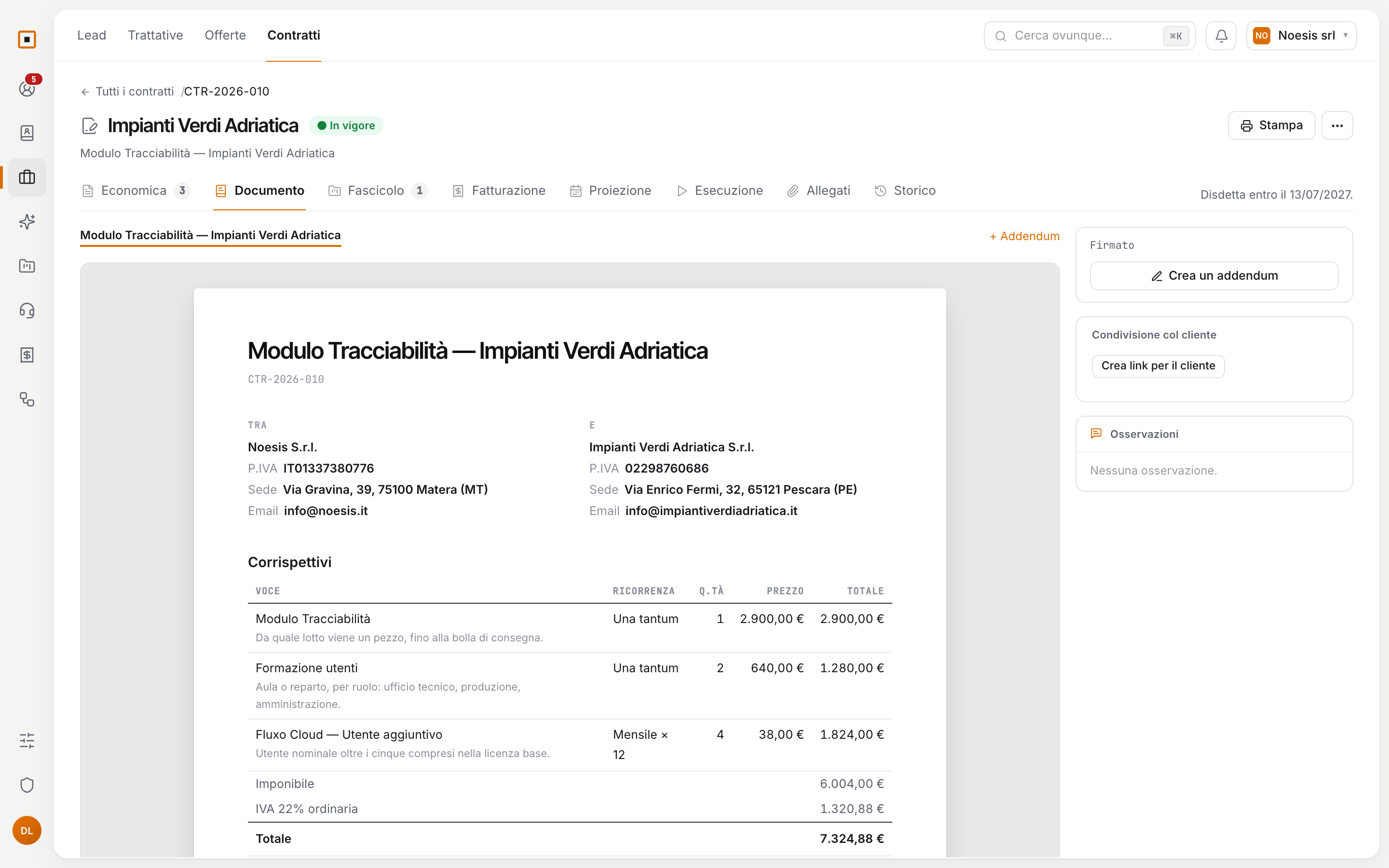Click the In vigore status badge
The width and height of the screenshot is (1389, 868).
coord(346,126)
